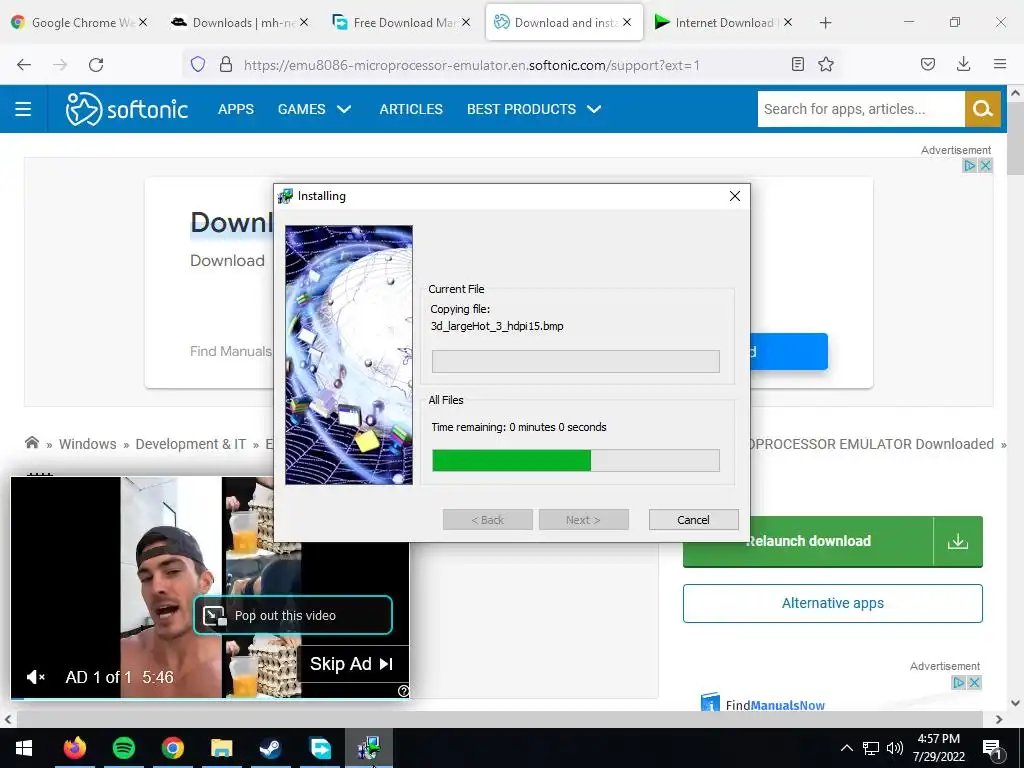Click the orange search magnifier button

[x=983, y=109]
